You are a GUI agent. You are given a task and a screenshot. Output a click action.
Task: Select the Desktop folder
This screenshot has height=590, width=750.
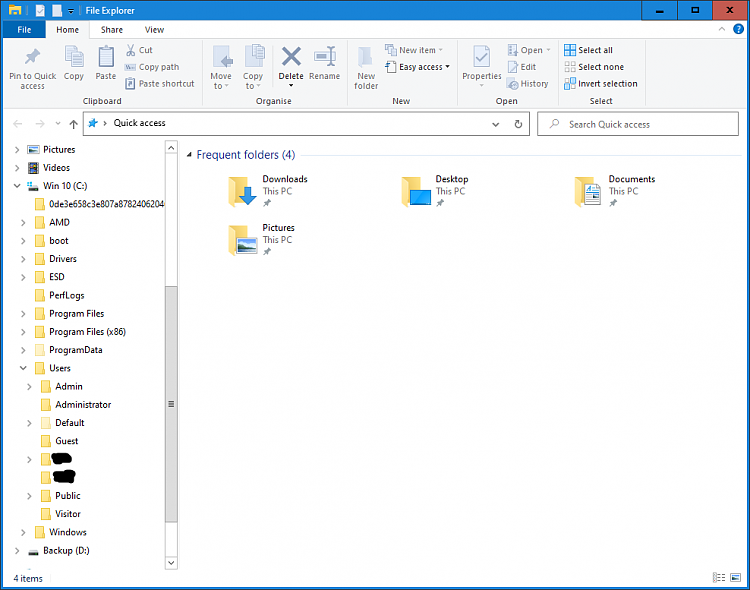[x=435, y=191]
